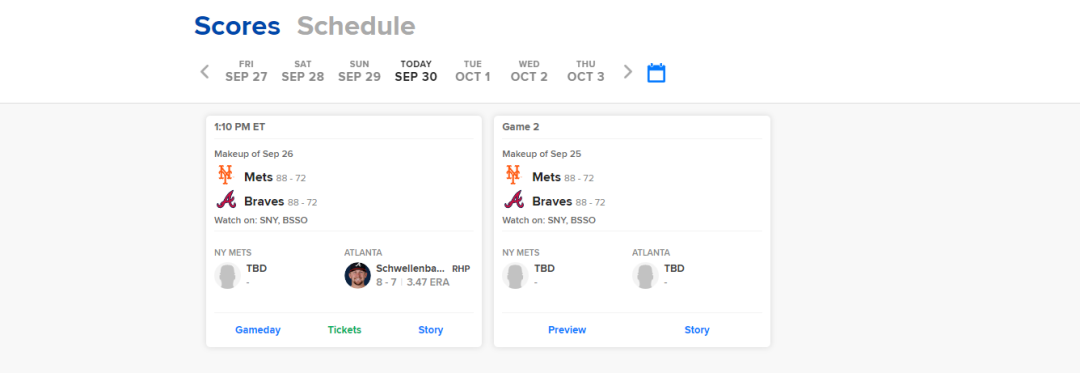The width and height of the screenshot is (1080, 373).
Task: Click the Mets logo in the 1:10 PM game
Action: pos(226,175)
